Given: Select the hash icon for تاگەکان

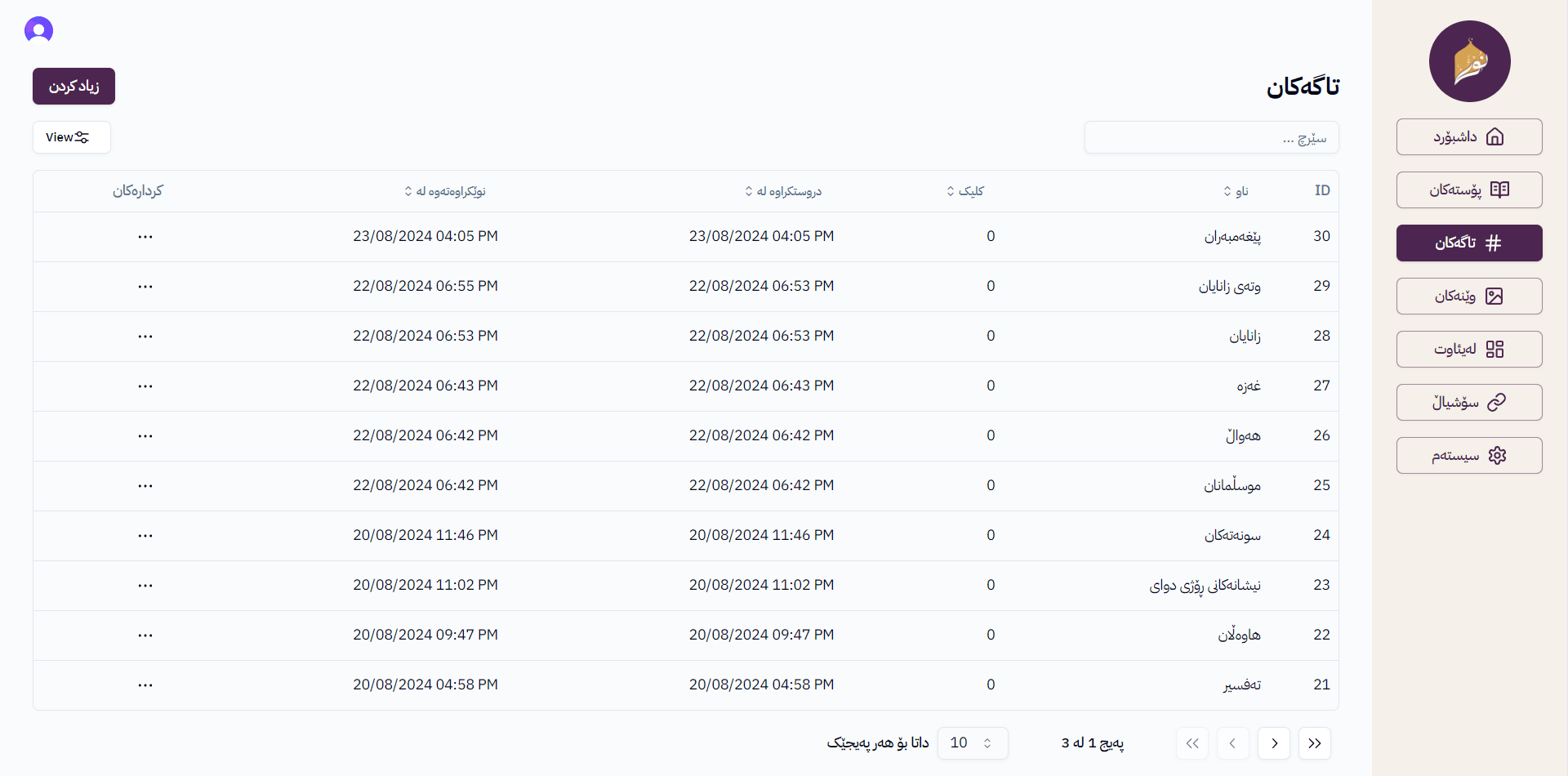Looking at the screenshot, I should click(1494, 243).
